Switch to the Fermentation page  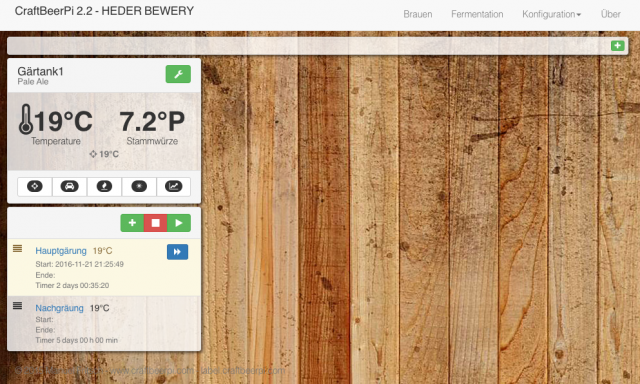477,14
